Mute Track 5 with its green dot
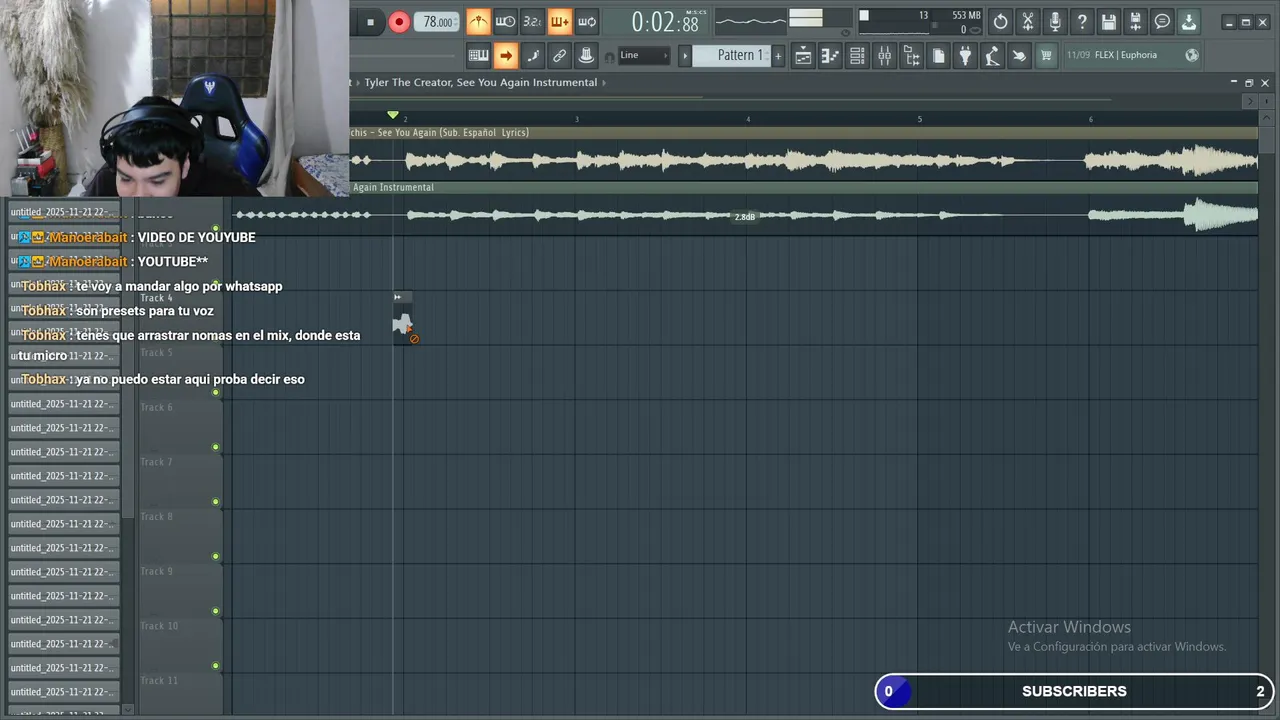Screen dimensions: 1280x720 (215, 392)
